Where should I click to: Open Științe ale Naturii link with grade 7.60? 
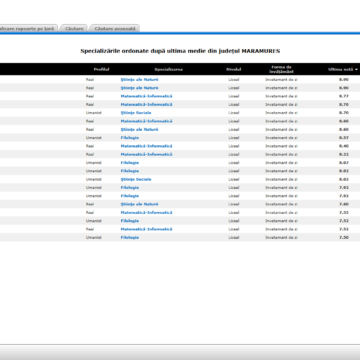(x=139, y=204)
